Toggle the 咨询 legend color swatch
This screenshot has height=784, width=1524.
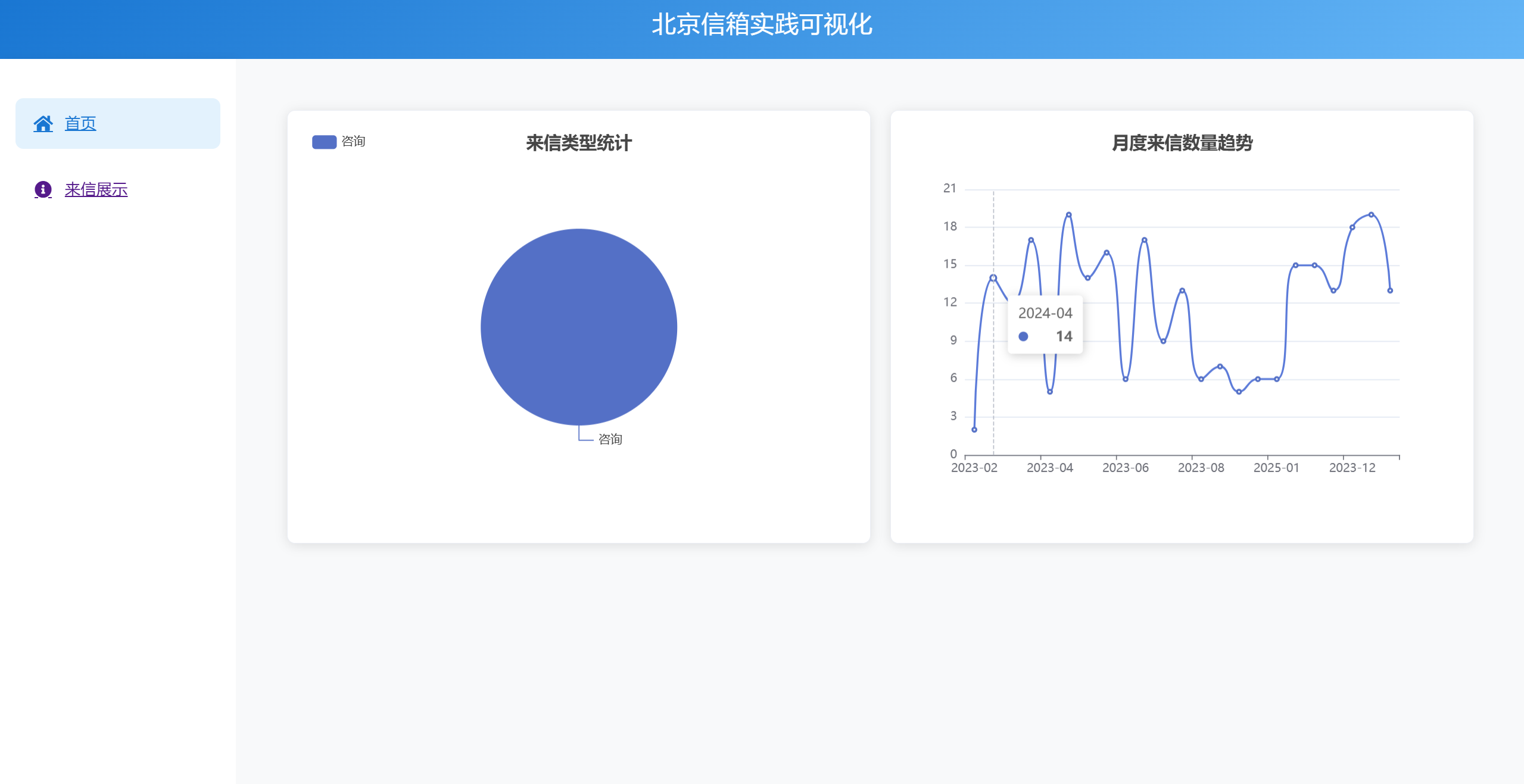324,142
